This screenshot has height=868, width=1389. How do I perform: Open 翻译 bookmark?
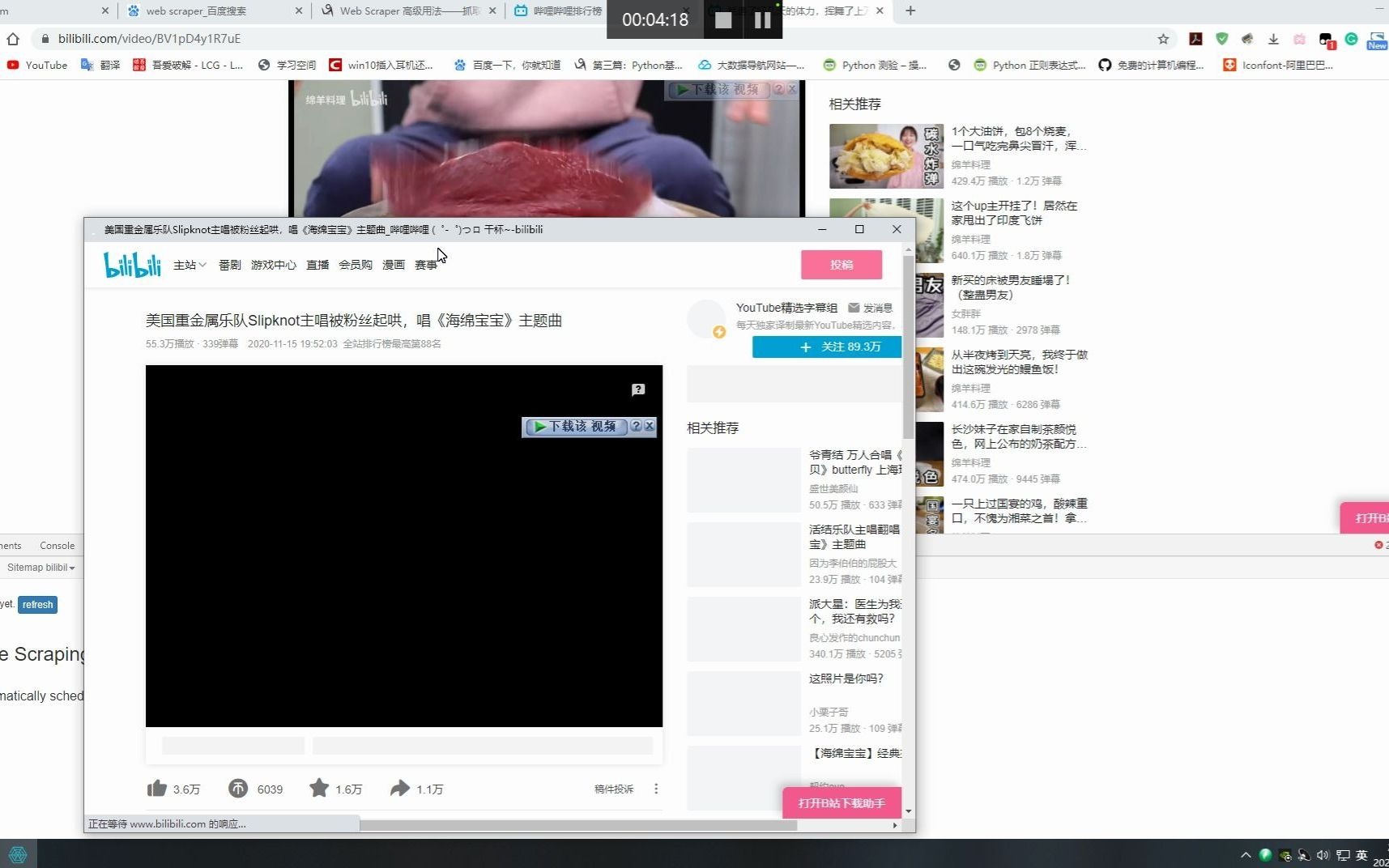click(x=101, y=65)
